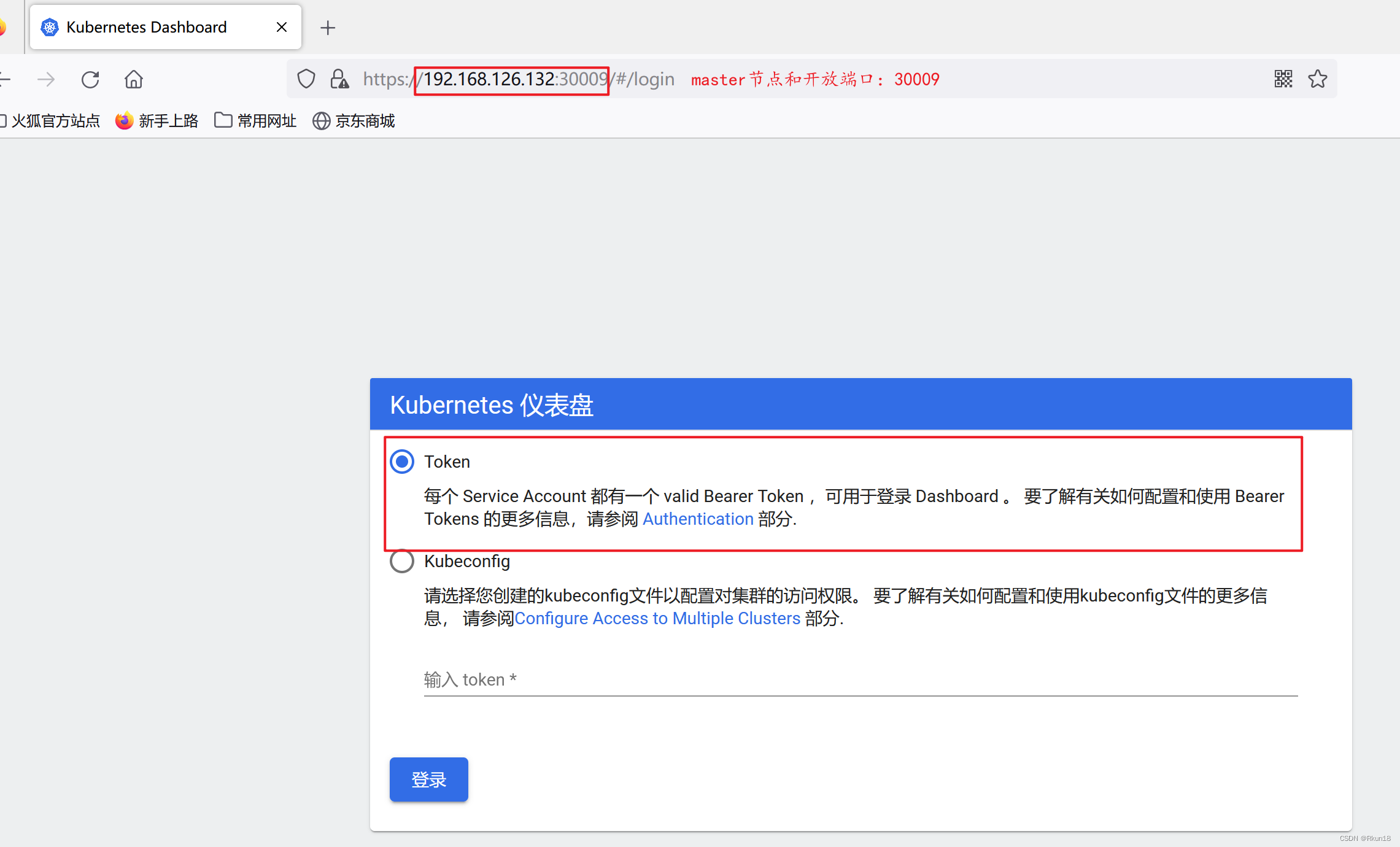The height and width of the screenshot is (847, 1400).
Task: Click the globe icon beside 京东商城
Action: pyautogui.click(x=321, y=121)
